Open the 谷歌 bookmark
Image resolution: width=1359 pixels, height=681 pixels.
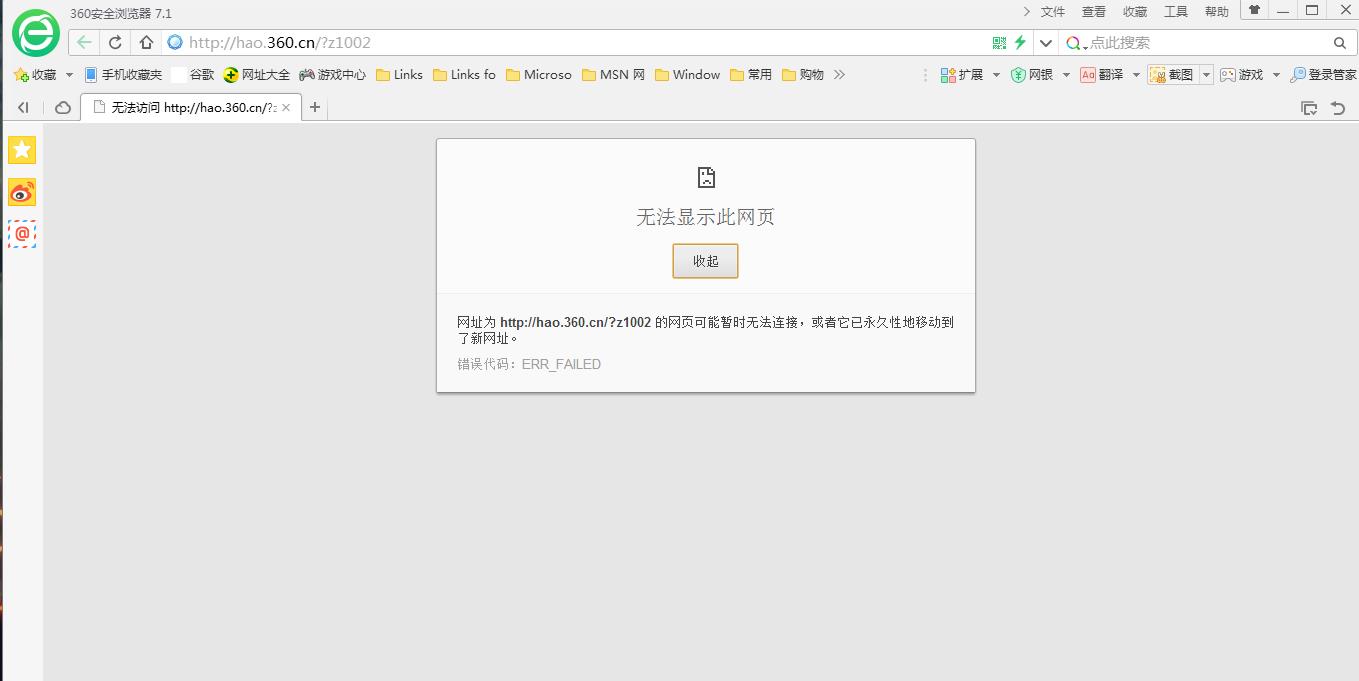click(193, 75)
